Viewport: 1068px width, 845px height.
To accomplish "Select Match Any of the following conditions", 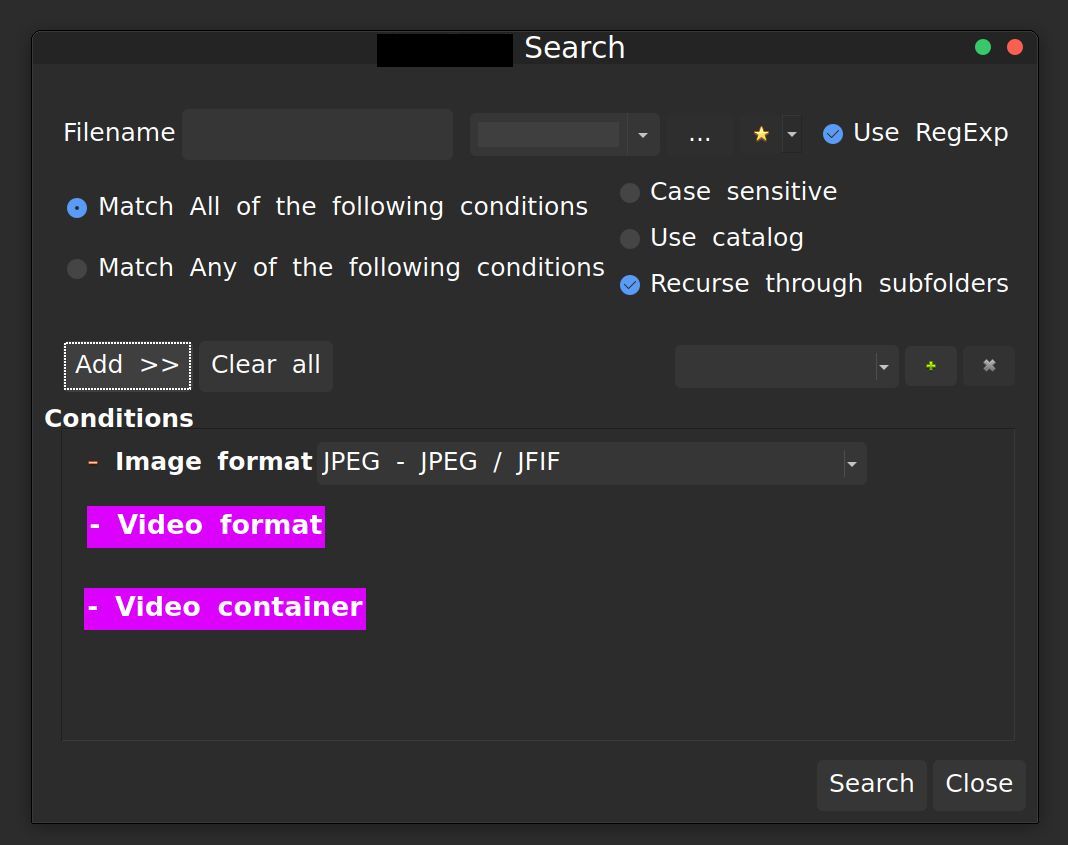I will click(x=77, y=269).
